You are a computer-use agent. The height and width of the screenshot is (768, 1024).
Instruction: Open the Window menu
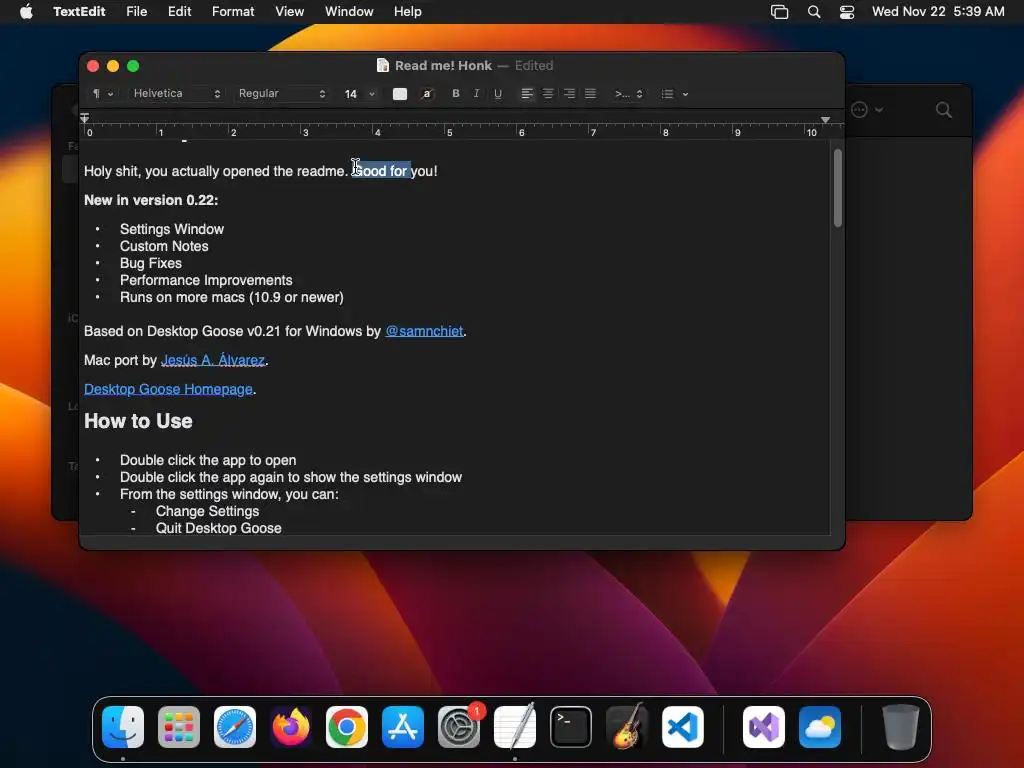pos(349,11)
